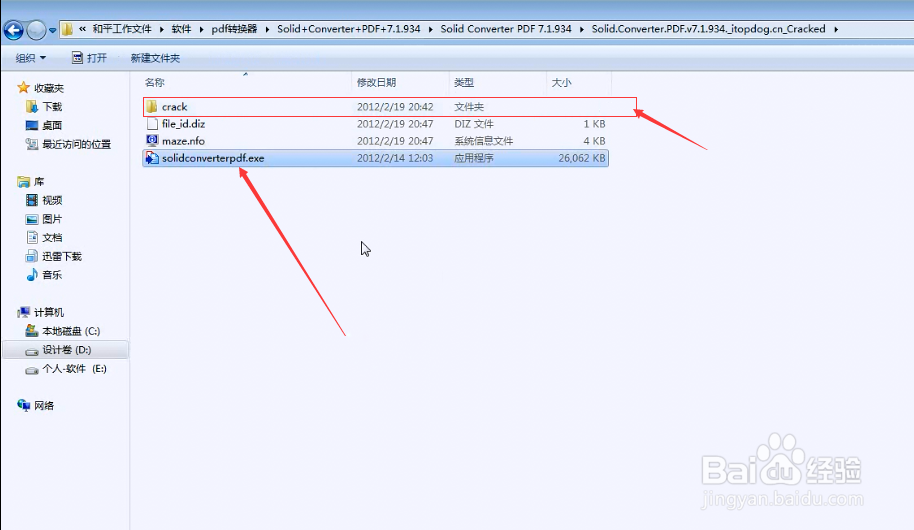914x530 pixels.
Task: Click the 文档 library icon
Action: (32, 237)
